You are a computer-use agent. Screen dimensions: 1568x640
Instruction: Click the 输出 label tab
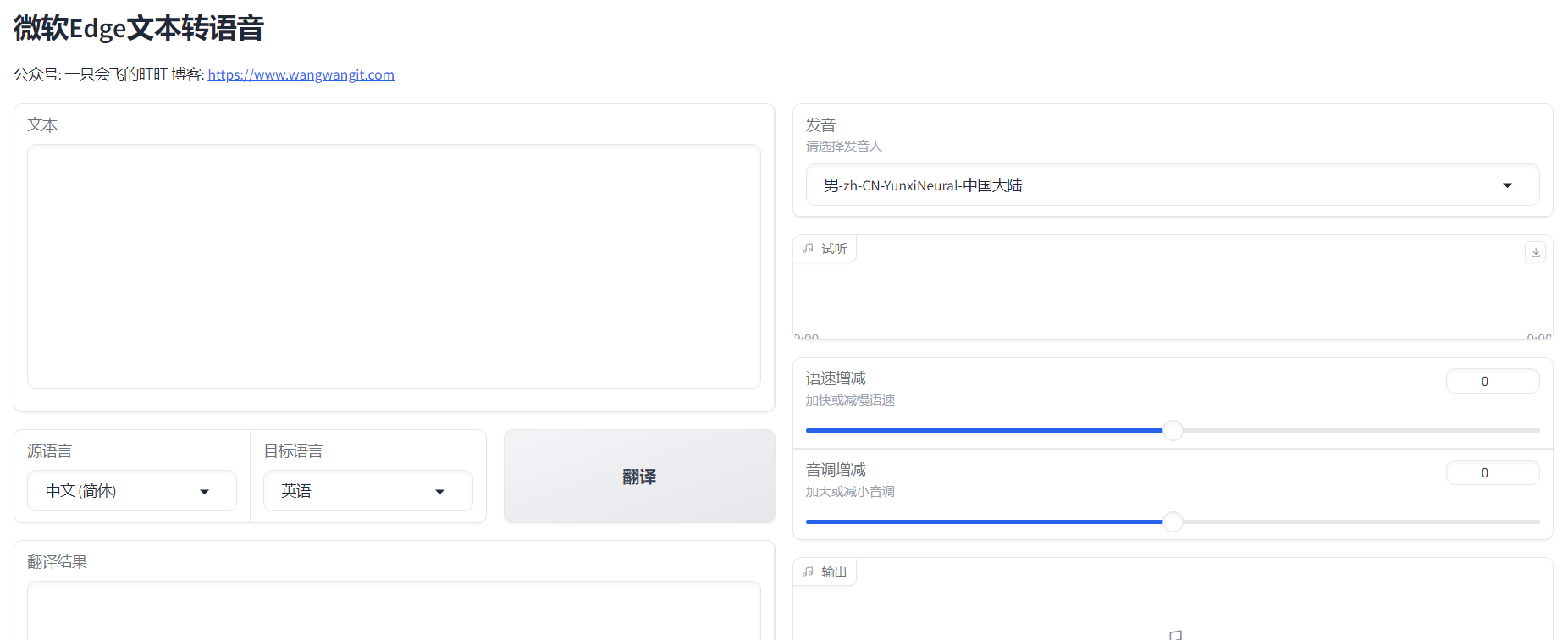click(x=825, y=571)
